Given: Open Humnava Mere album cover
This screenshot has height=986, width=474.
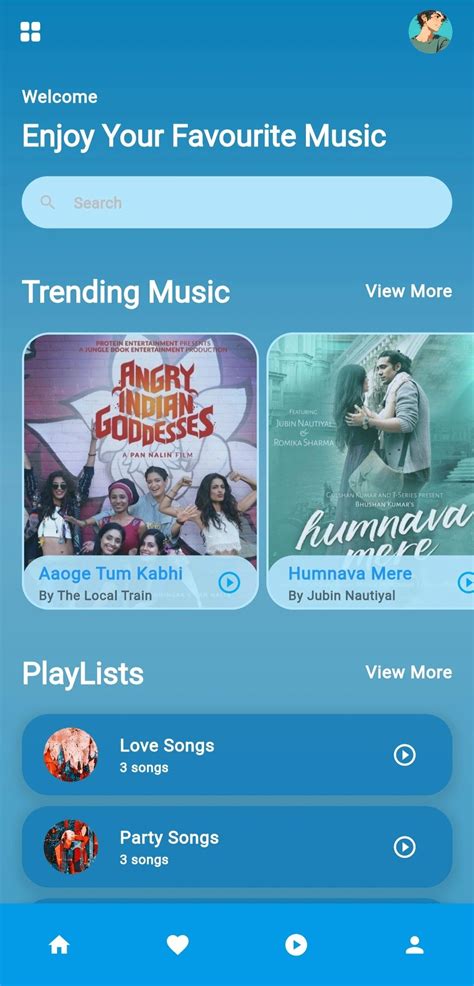Looking at the screenshot, I should click(x=370, y=444).
